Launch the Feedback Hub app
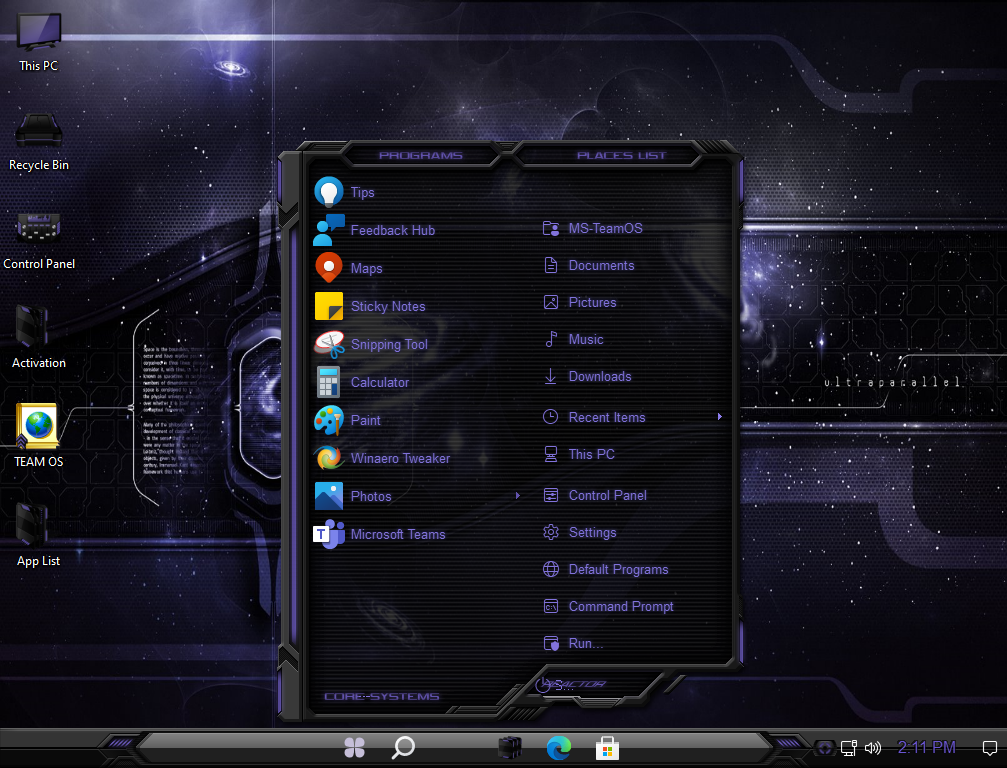Viewport: 1007px width, 768px height. (391, 230)
